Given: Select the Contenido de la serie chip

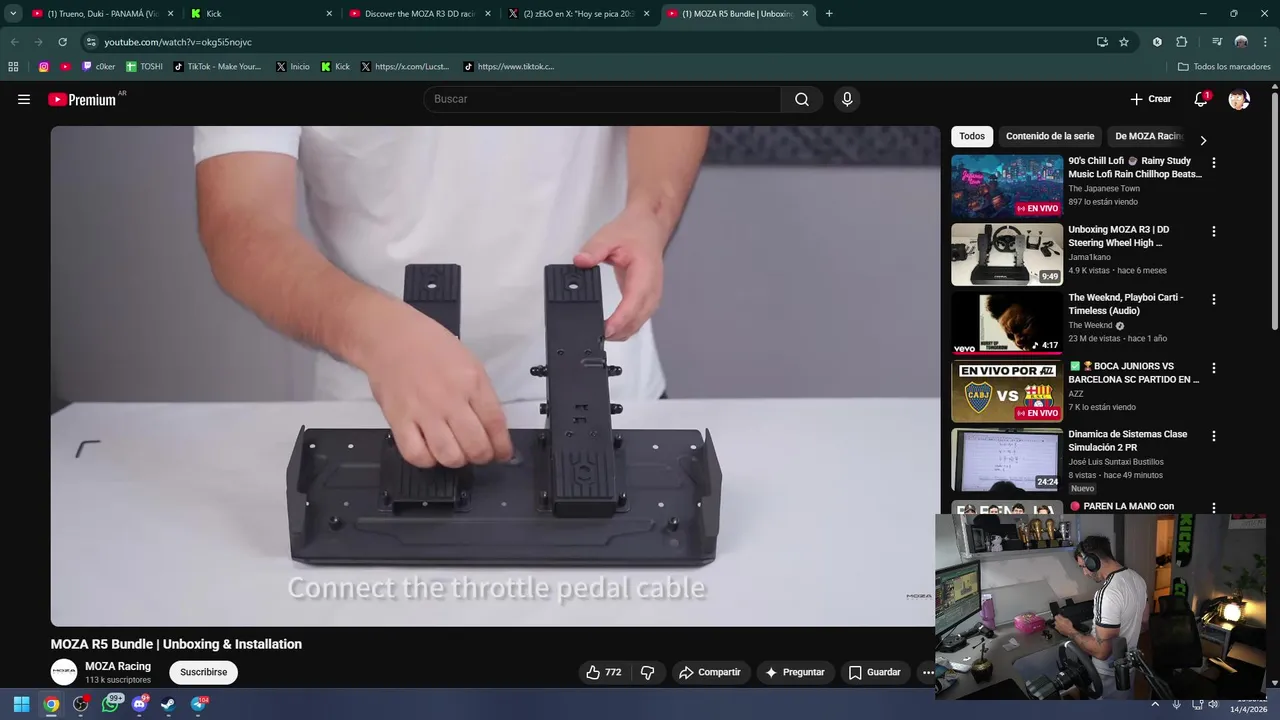Looking at the screenshot, I should (1050, 136).
